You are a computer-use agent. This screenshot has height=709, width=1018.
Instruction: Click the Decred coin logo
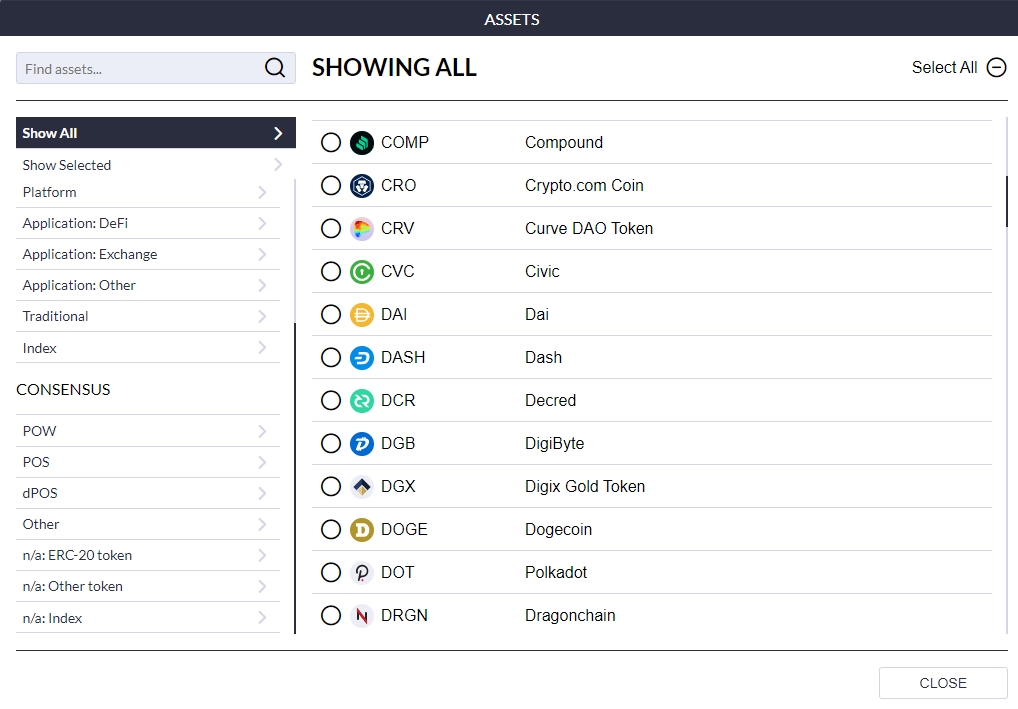coord(362,401)
